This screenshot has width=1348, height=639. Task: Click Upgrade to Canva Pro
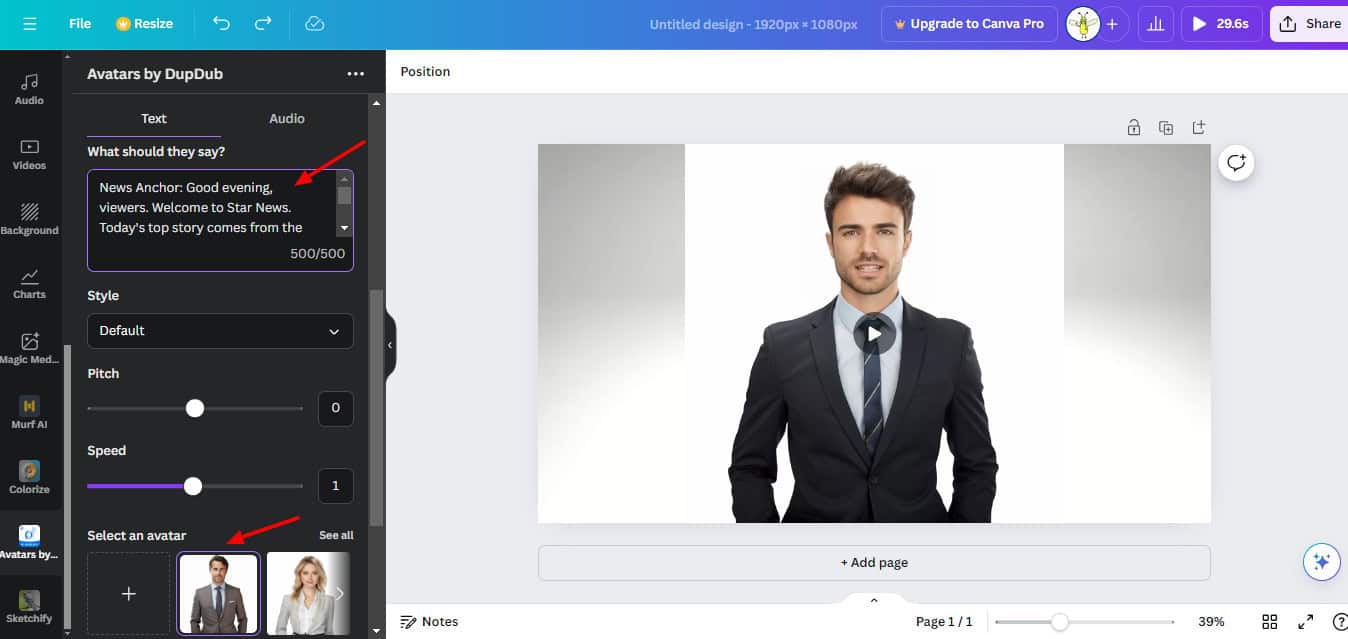click(x=968, y=24)
